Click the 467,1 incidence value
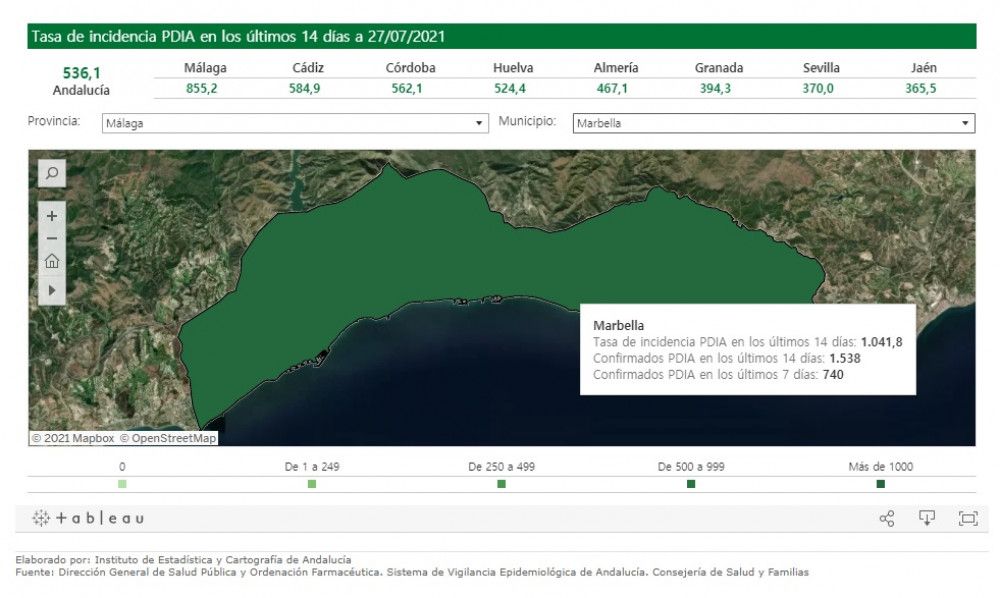 click(x=612, y=89)
